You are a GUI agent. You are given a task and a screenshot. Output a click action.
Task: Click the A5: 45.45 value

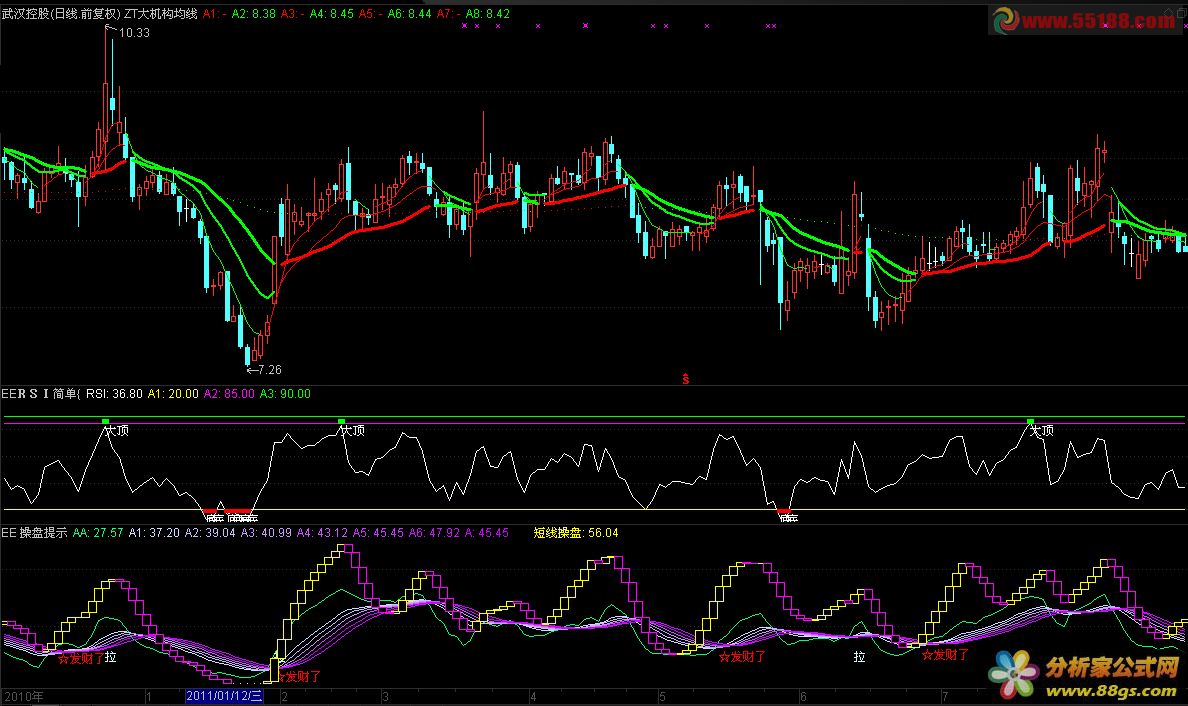tap(378, 533)
